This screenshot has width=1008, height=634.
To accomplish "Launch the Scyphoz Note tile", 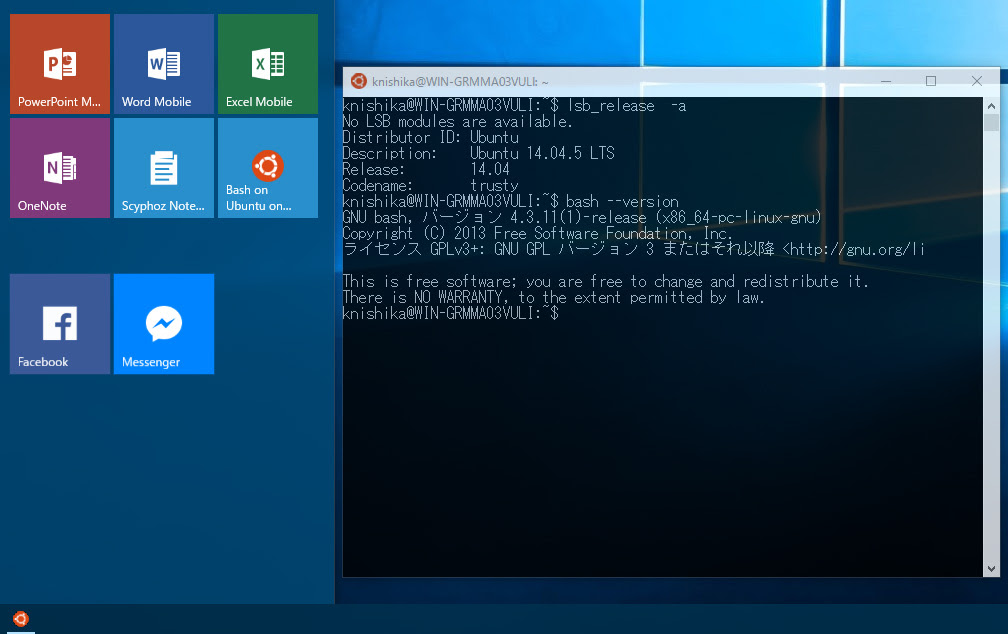I will tap(164, 168).
